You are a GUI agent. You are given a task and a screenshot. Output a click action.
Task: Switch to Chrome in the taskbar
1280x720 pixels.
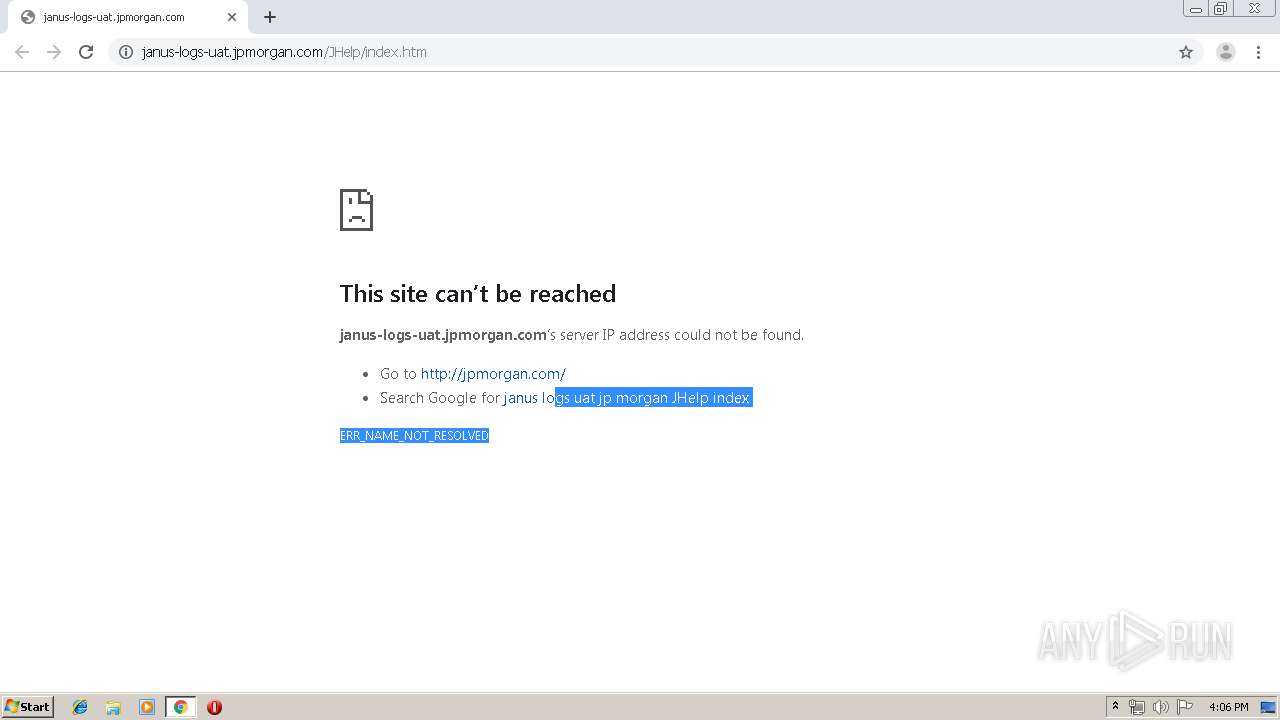[180, 707]
